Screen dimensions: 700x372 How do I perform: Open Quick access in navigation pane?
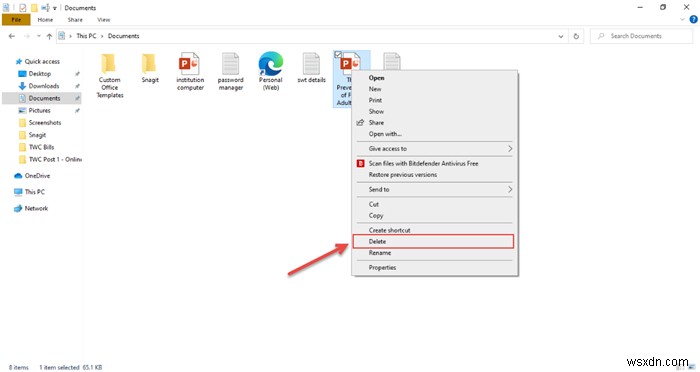(42, 62)
